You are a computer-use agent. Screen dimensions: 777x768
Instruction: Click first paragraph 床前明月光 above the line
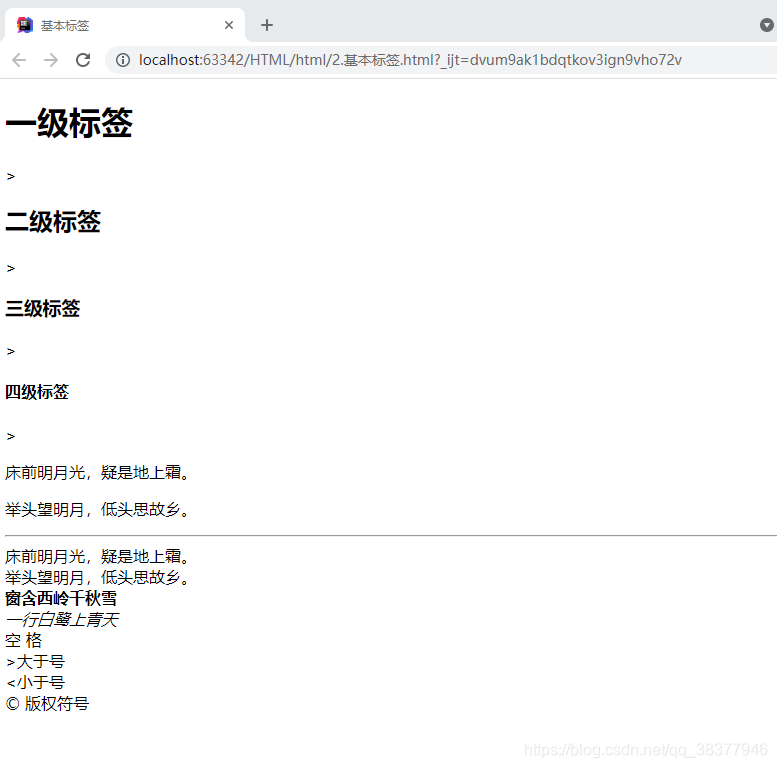(x=97, y=473)
